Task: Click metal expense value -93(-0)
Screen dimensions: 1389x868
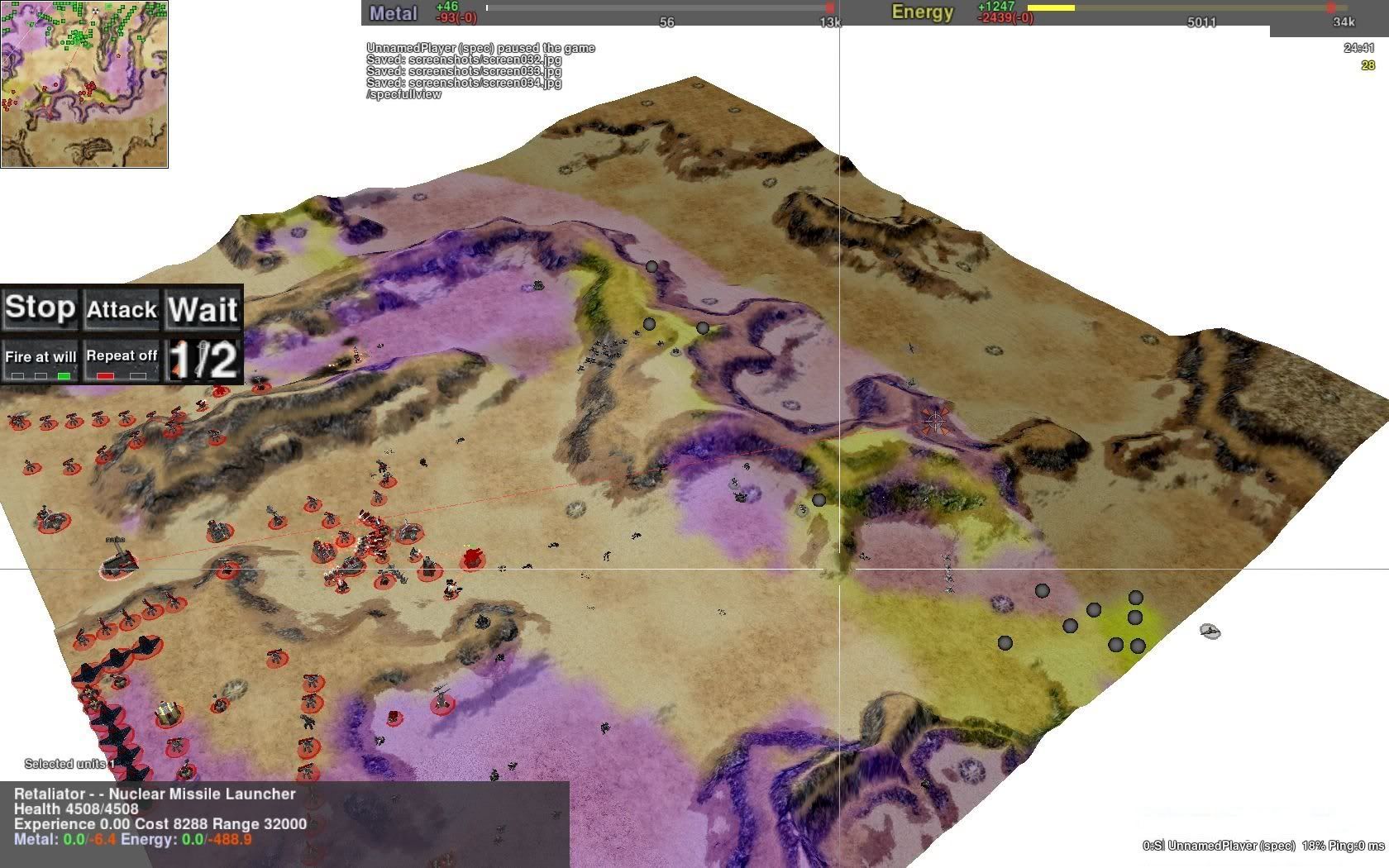Action: (456, 17)
